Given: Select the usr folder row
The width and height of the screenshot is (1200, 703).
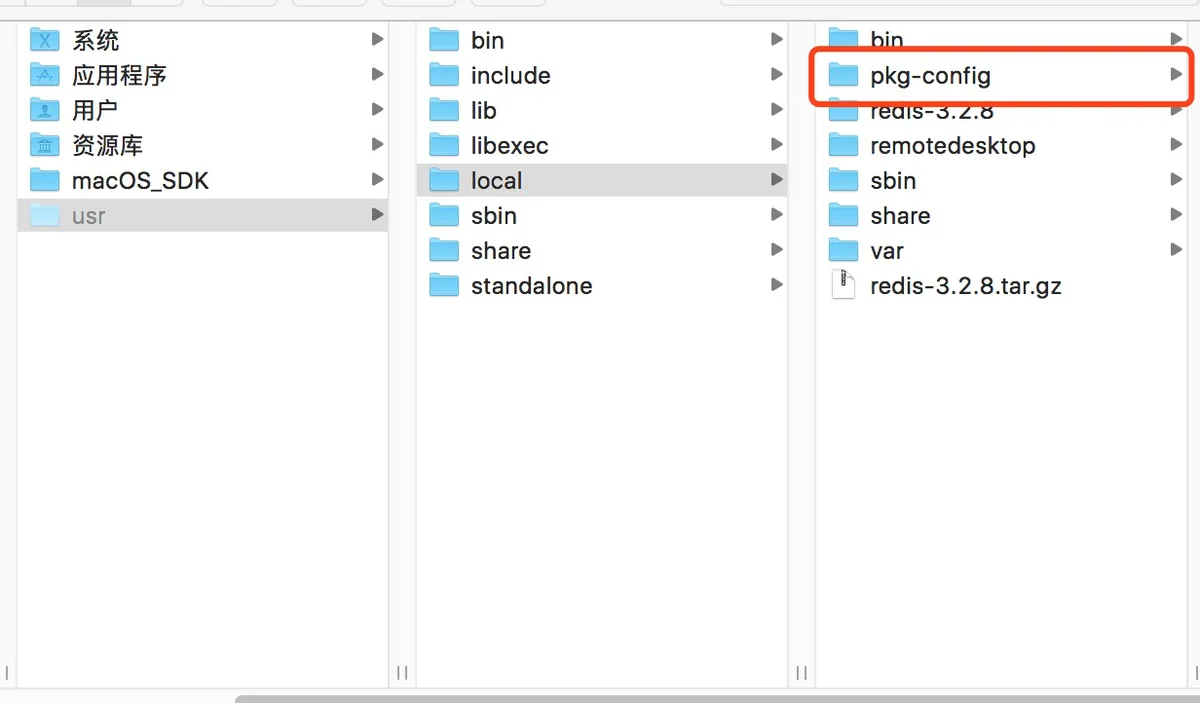Looking at the screenshot, I should [x=203, y=215].
